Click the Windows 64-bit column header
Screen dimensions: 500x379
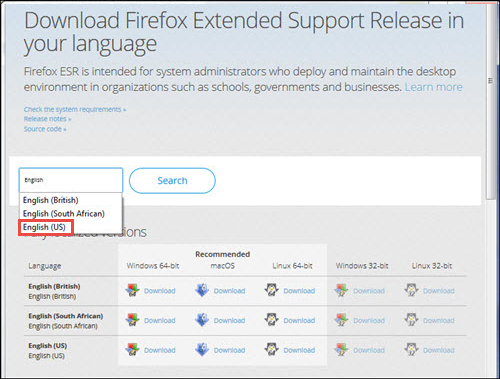(x=153, y=266)
